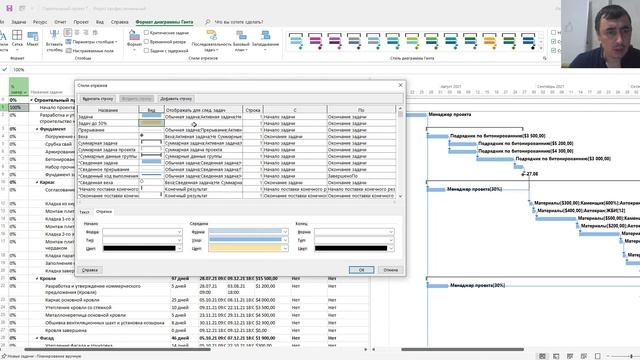Select 'Веха' row in styles table

(x=108, y=136)
